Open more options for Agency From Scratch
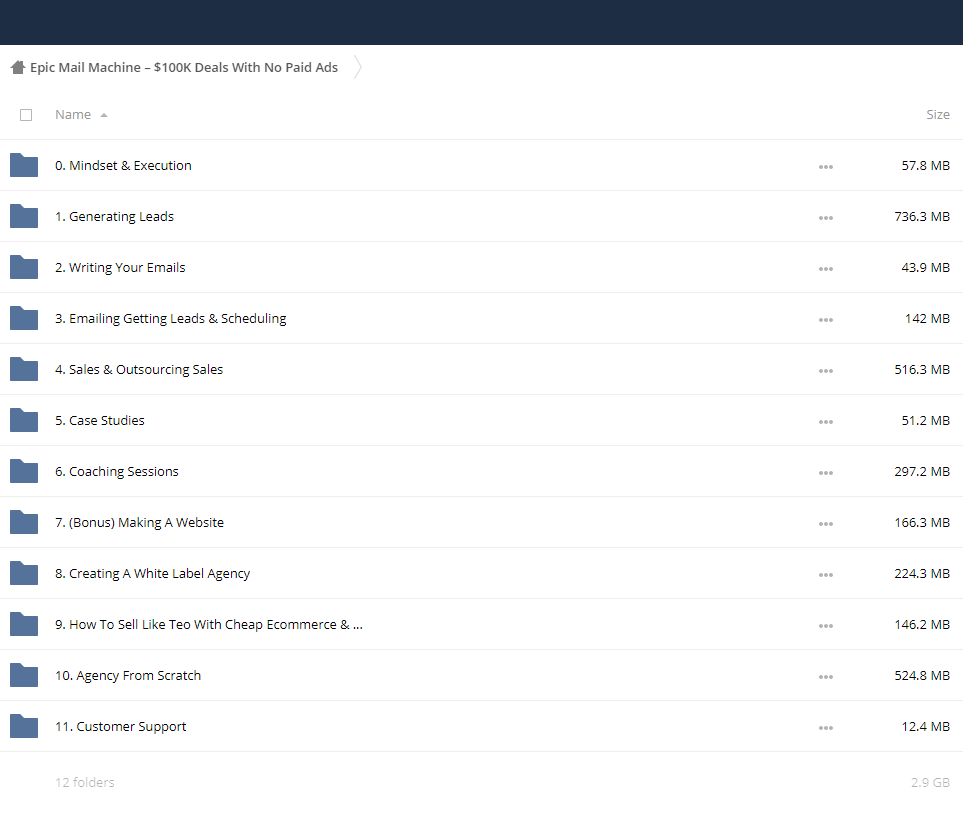This screenshot has width=963, height=813. click(x=825, y=677)
